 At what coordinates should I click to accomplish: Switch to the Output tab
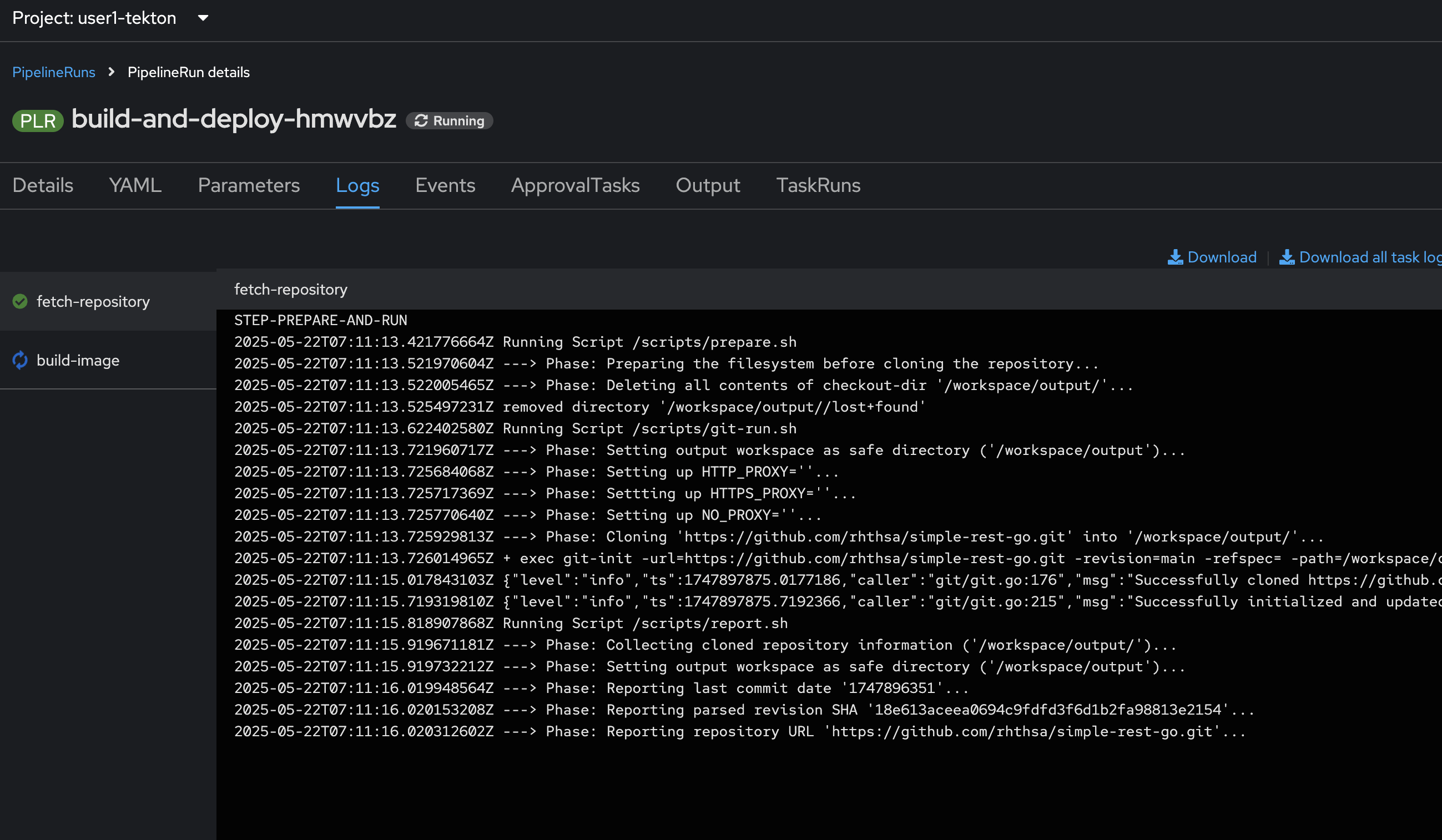pos(708,185)
